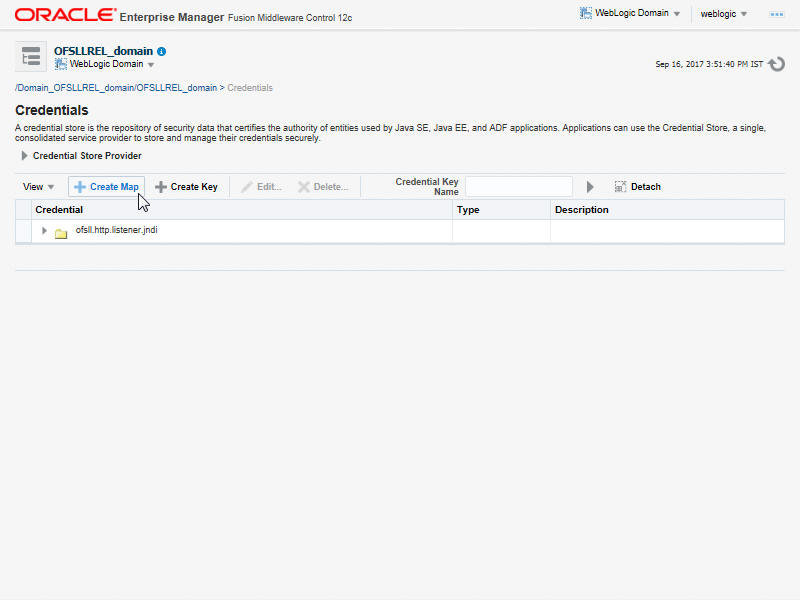
Task: Run the credential key name search arrow
Action: 590,187
